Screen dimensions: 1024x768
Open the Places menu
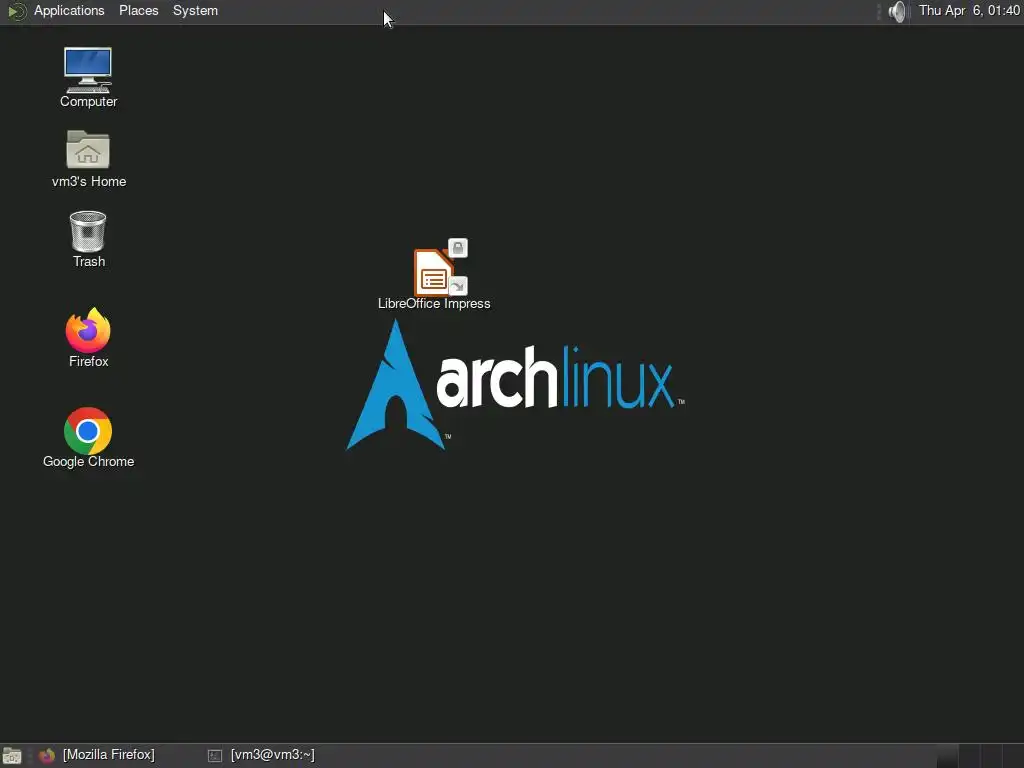138,11
